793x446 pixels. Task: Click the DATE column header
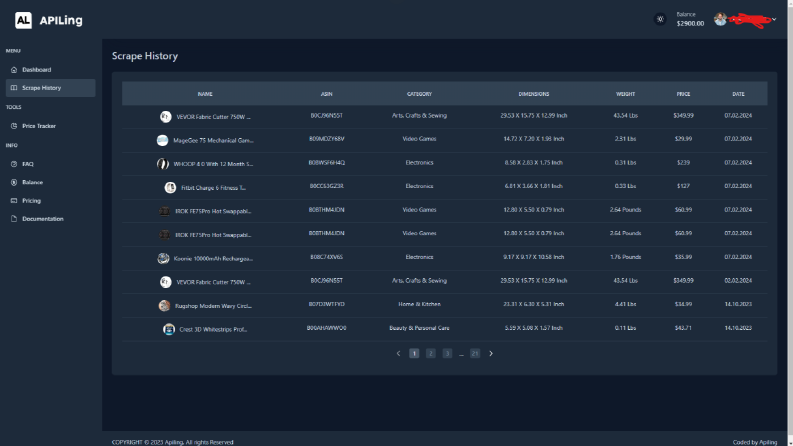pyautogui.click(x=738, y=94)
